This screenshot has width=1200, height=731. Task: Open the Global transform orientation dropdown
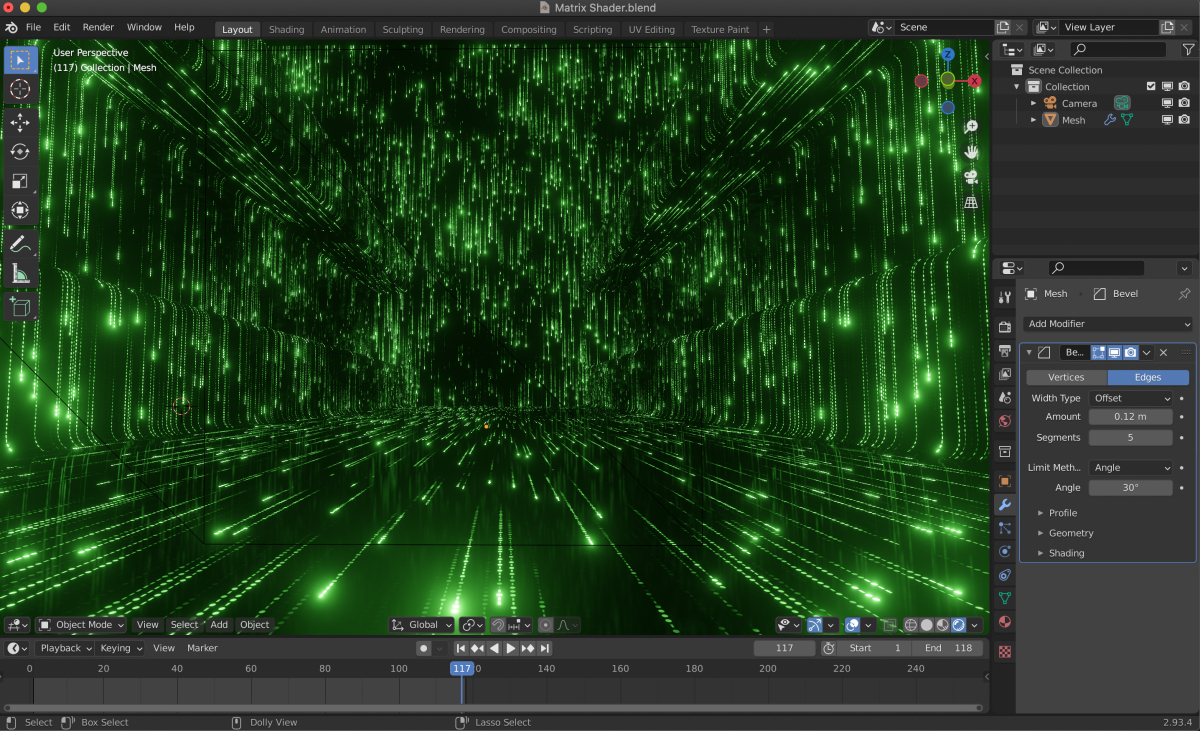420,625
